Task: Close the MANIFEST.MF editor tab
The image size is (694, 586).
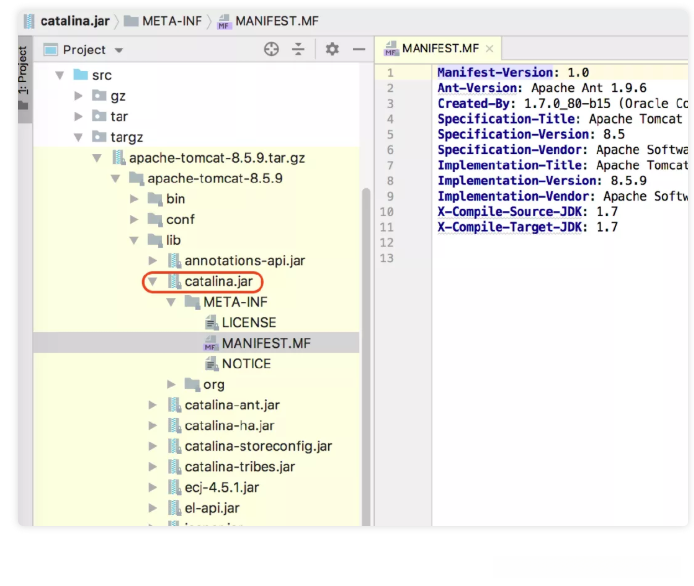Action: (x=490, y=49)
